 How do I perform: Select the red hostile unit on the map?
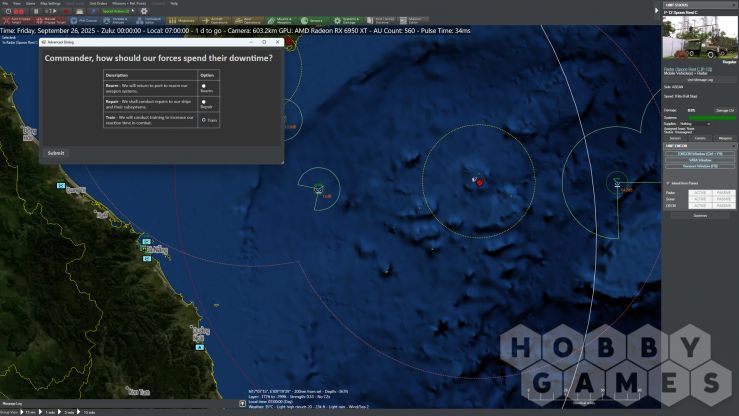point(480,182)
